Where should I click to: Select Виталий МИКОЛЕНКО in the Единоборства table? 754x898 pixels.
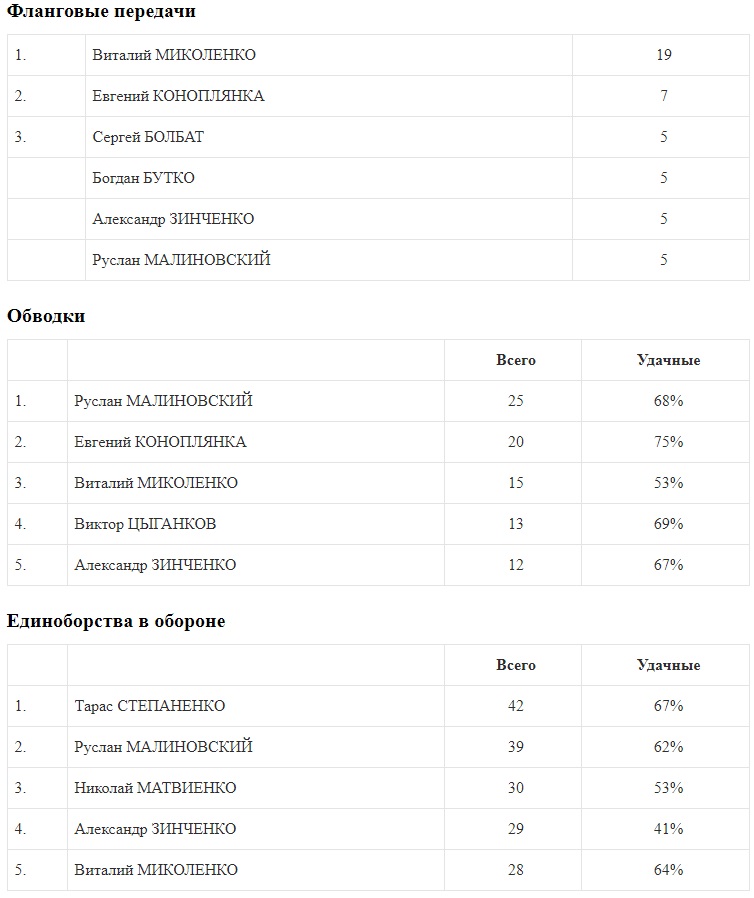pyautogui.click(x=156, y=870)
